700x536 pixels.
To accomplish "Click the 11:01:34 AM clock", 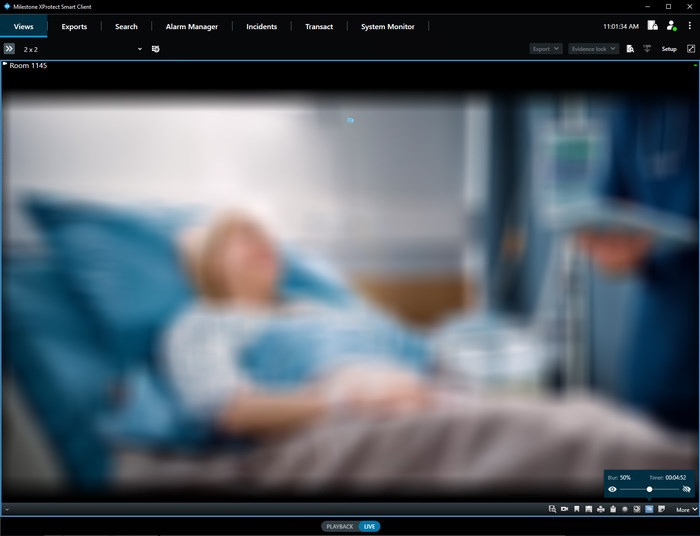I will (621, 26).
